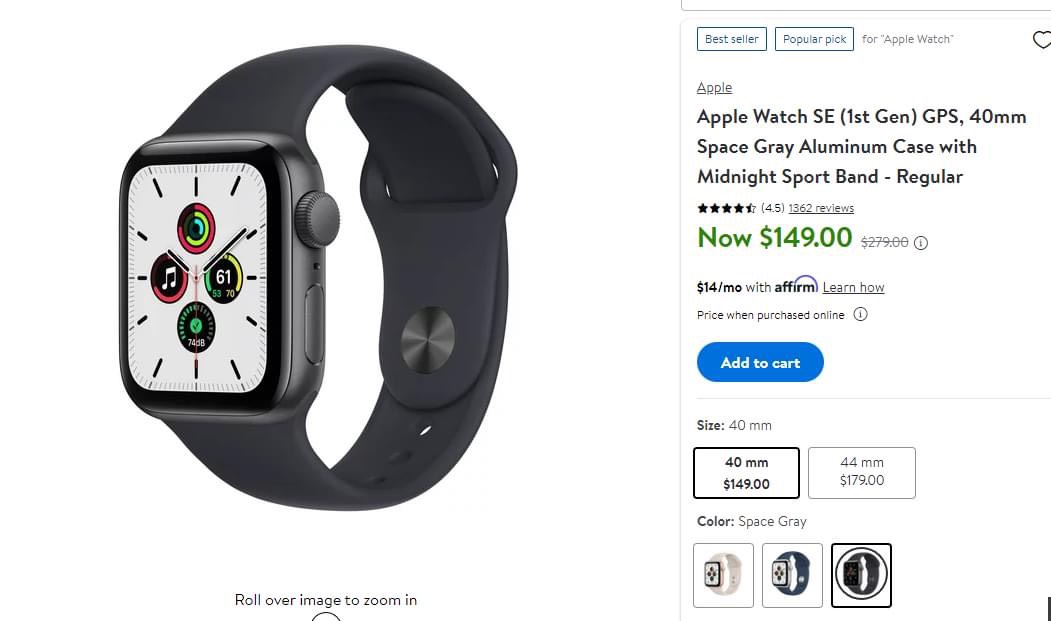Select the 40 mm size option
The width and height of the screenshot is (1051, 621).
(x=746, y=473)
